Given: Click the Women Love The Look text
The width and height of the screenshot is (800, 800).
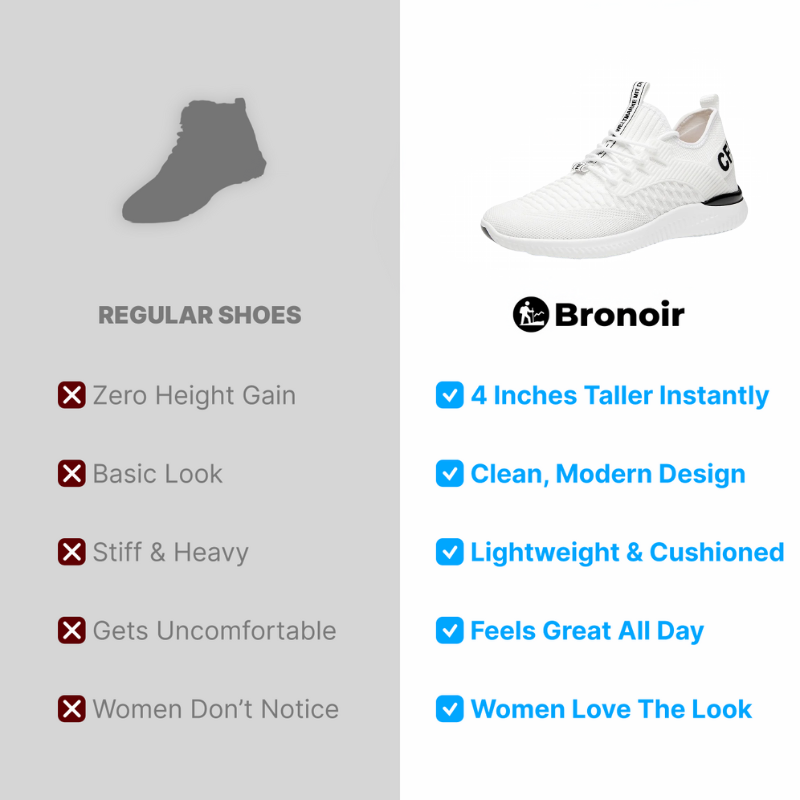Looking at the screenshot, I should 611,709.
